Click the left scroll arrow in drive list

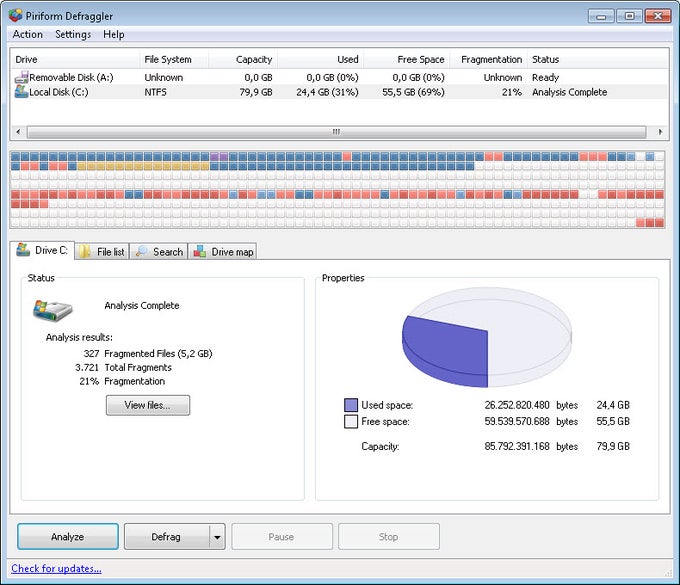click(x=18, y=131)
